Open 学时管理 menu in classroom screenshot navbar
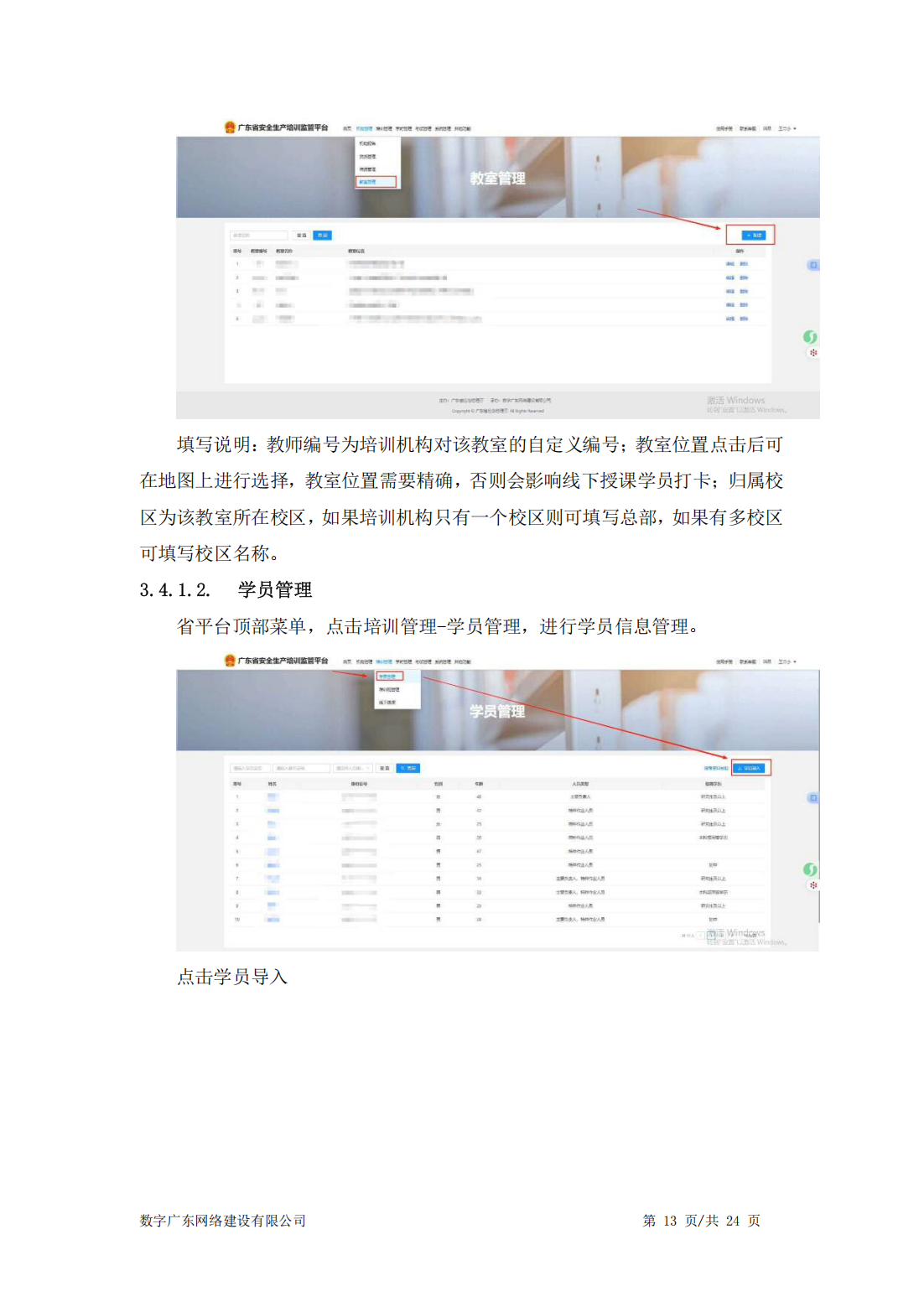 (x=403, y=129)
